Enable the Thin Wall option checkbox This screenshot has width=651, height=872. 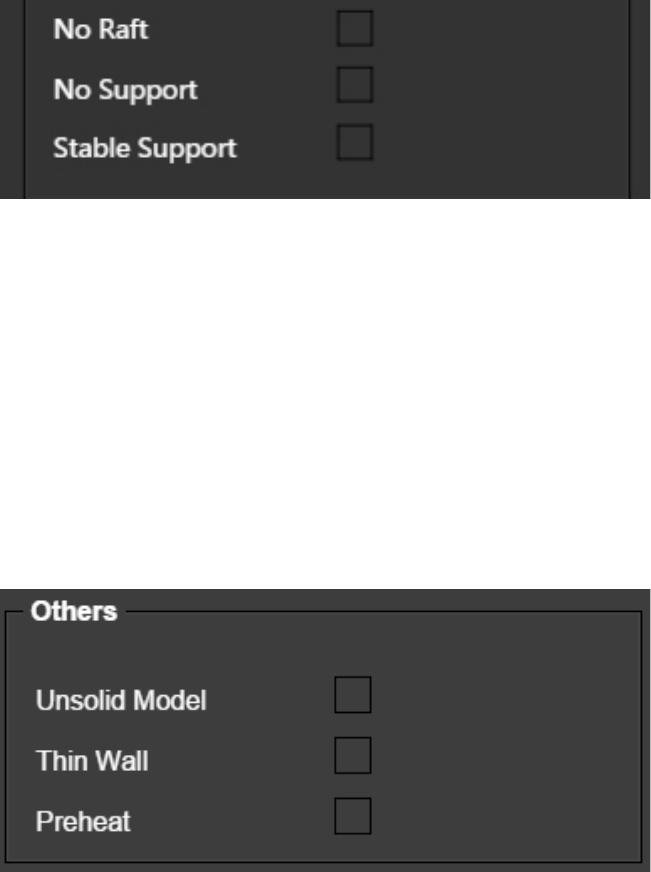click(353, 756)
